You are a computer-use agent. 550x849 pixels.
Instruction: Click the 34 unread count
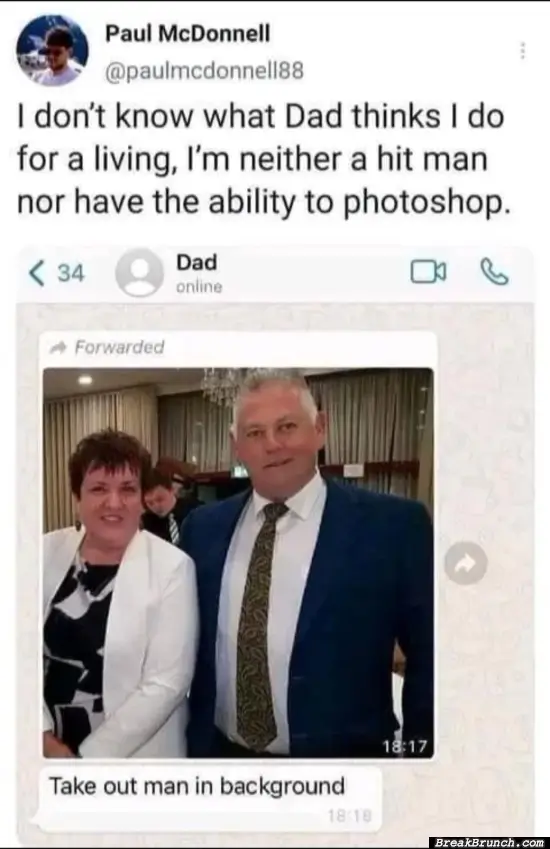[71, 273]
